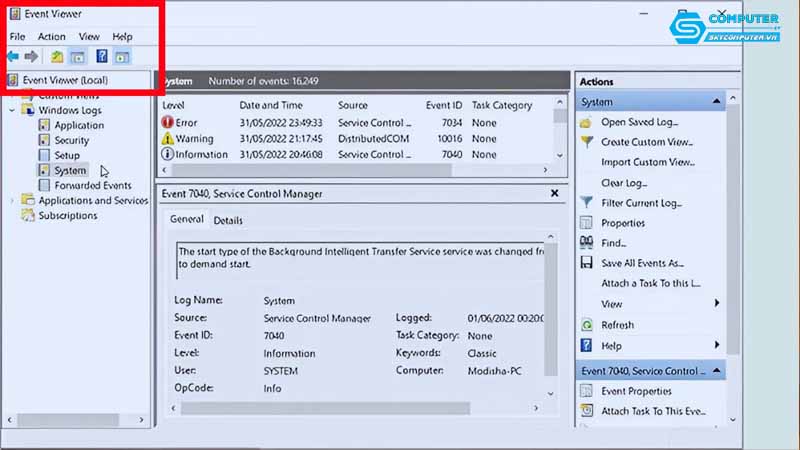
Task: Click Filter Current Log funnel action
Action: click(x=640, y=203)
